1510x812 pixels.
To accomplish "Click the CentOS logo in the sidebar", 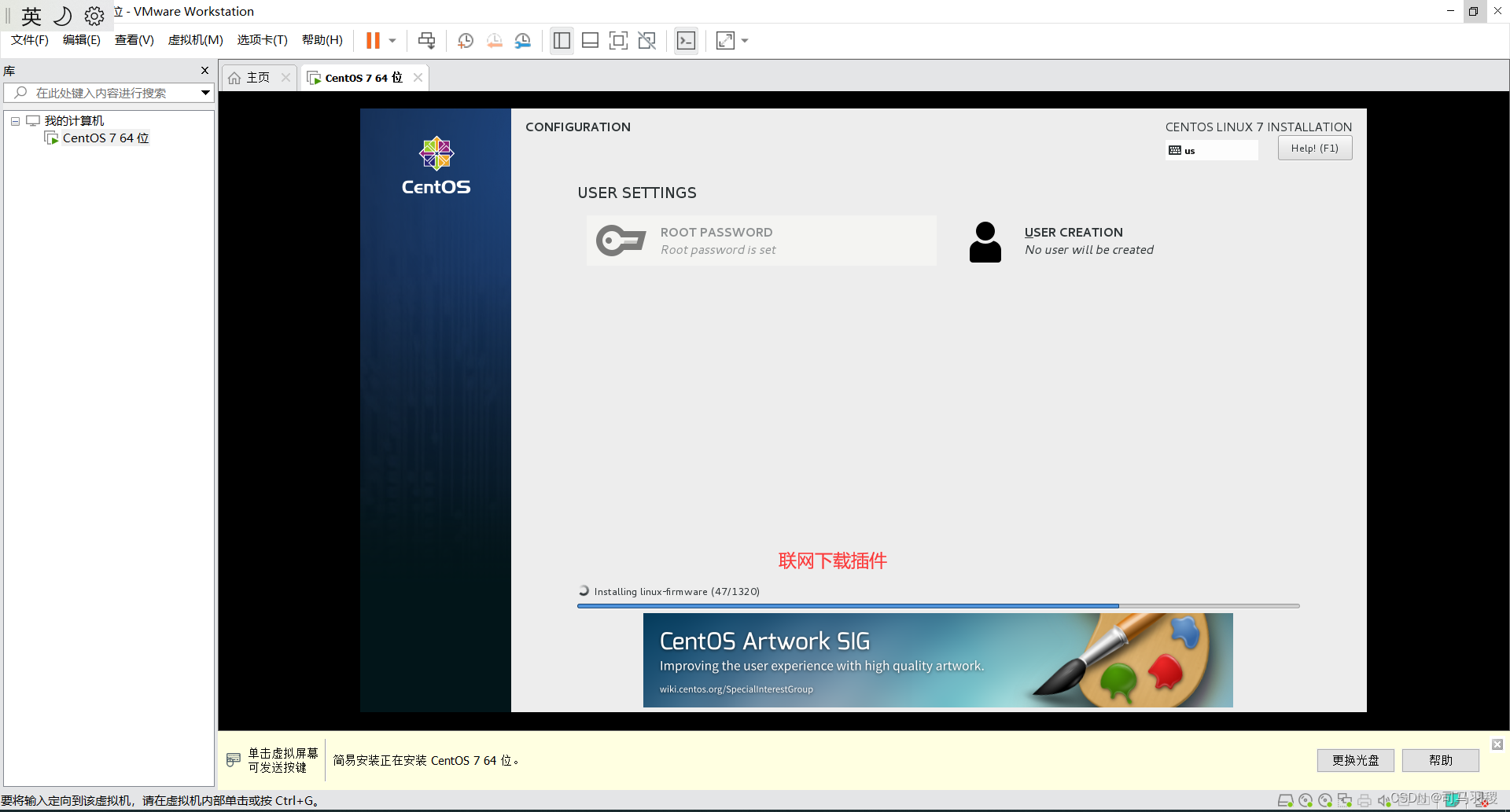I will coord(436,166).
